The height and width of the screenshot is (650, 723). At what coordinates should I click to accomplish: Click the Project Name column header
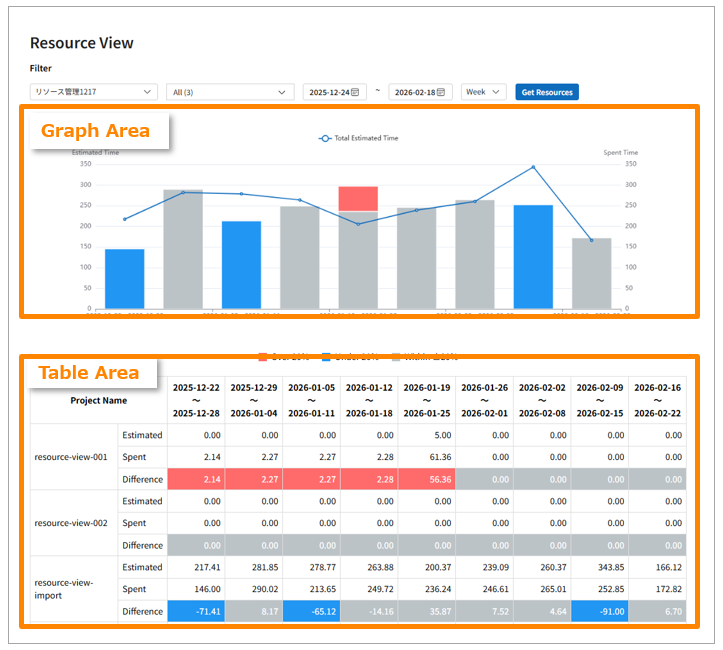click(98, 400)
